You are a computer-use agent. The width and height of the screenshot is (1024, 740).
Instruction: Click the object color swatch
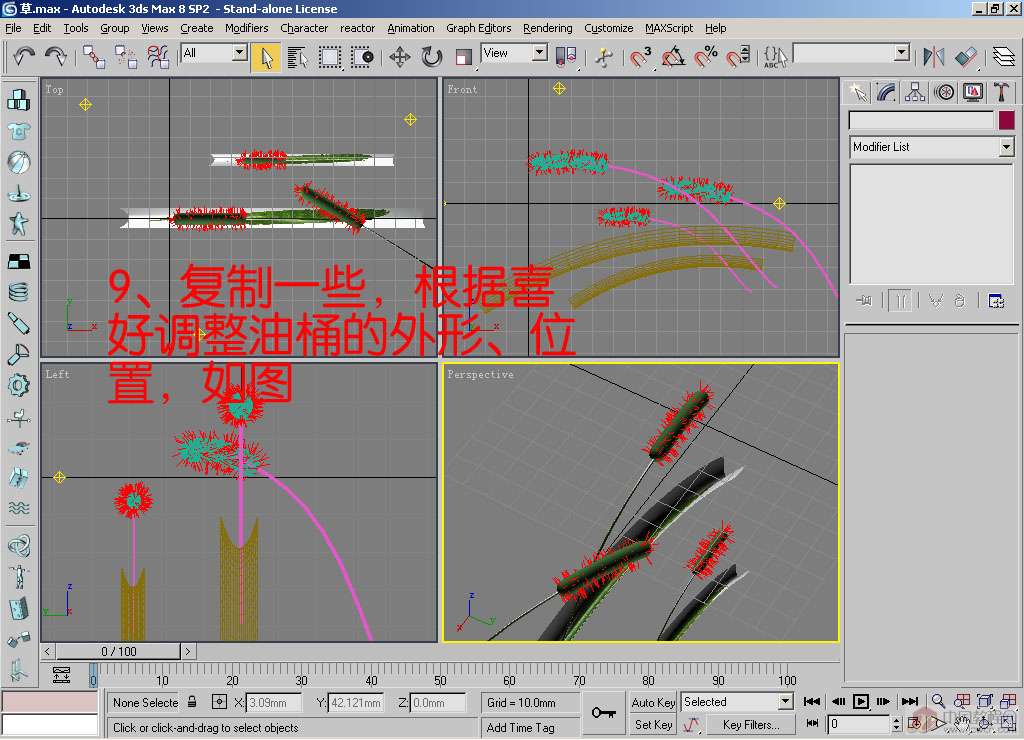pos(1006,120)
